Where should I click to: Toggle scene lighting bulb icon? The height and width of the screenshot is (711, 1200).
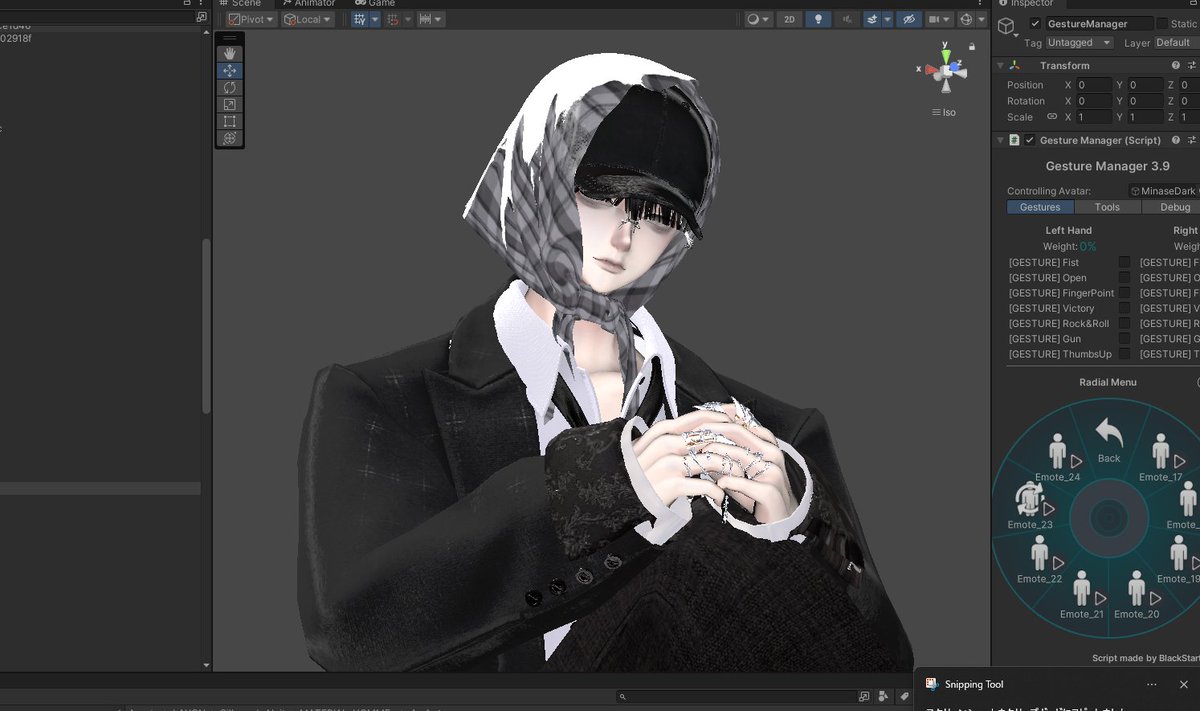click(x=818, y=19)
